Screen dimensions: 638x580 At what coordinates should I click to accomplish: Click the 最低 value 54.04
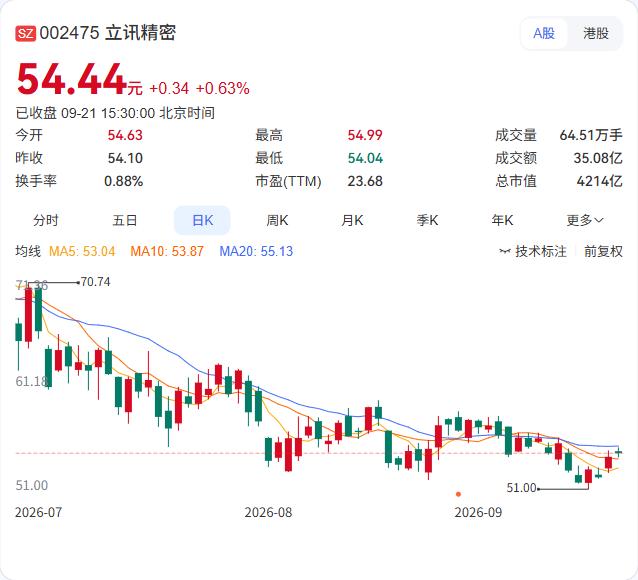pos(365,158)
